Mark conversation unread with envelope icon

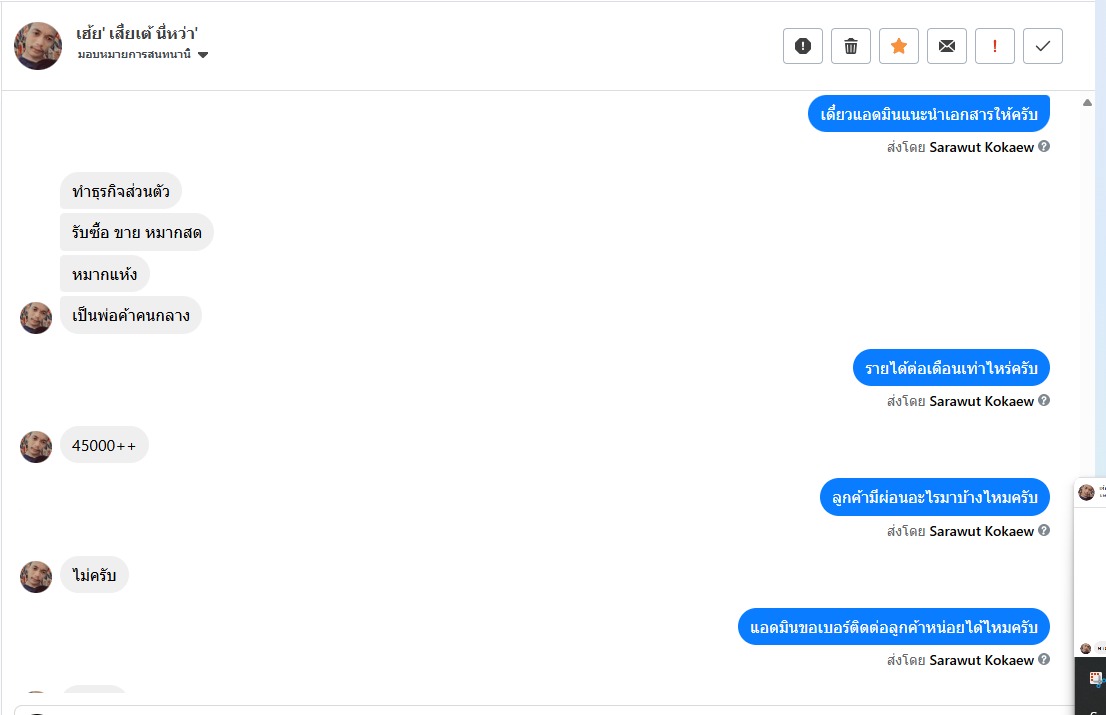click(x=946, y=46)
